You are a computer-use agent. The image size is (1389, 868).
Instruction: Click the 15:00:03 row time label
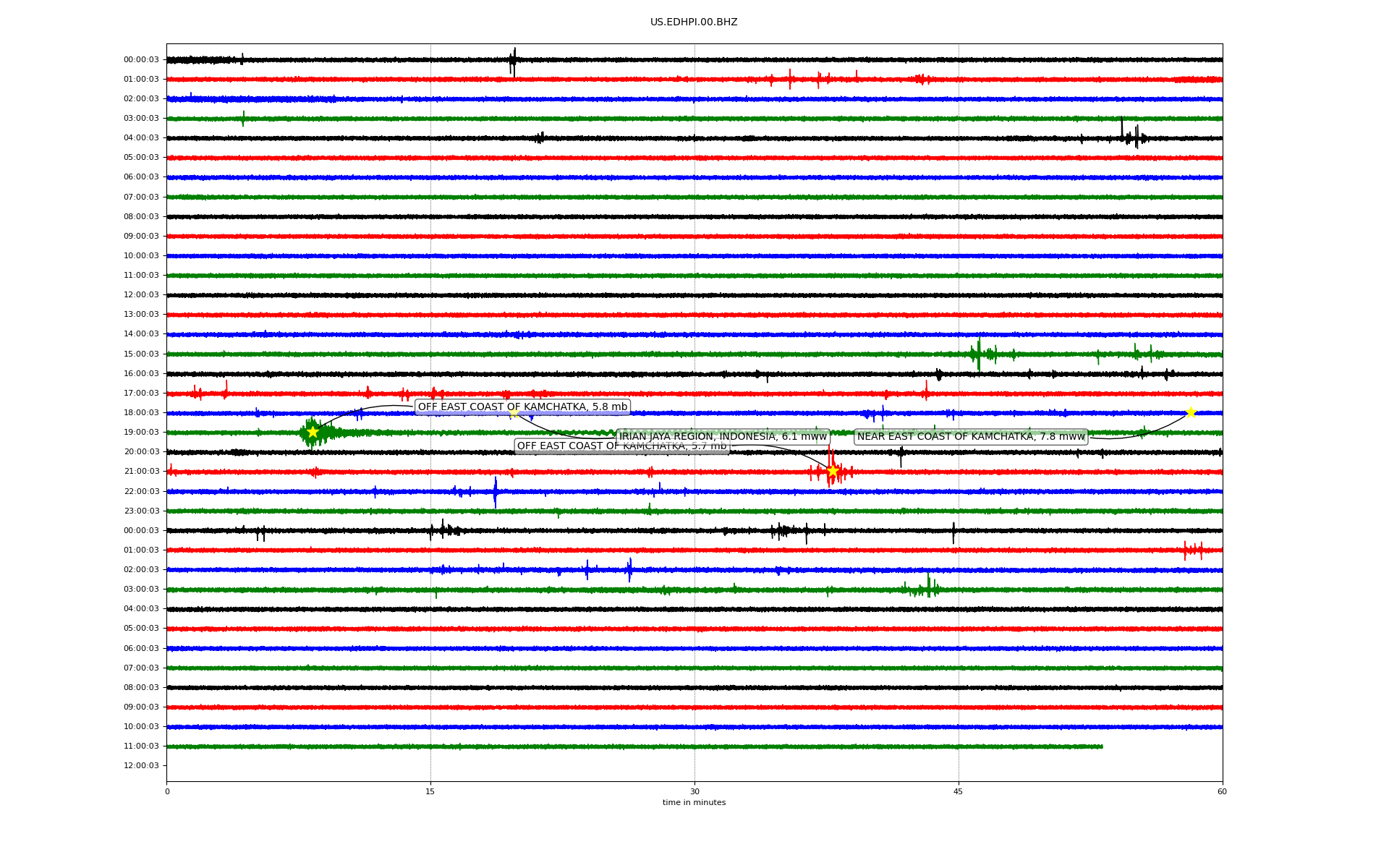(x=141, y=354)
